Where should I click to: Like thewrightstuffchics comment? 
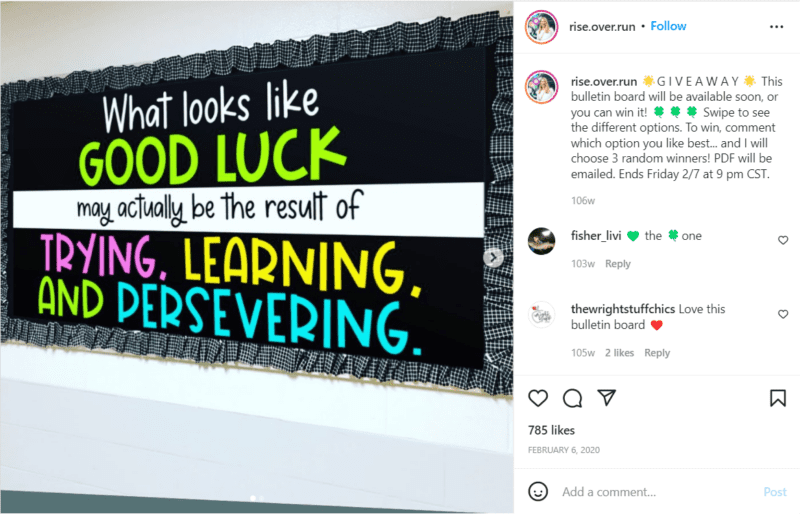(x=783, y=314)
